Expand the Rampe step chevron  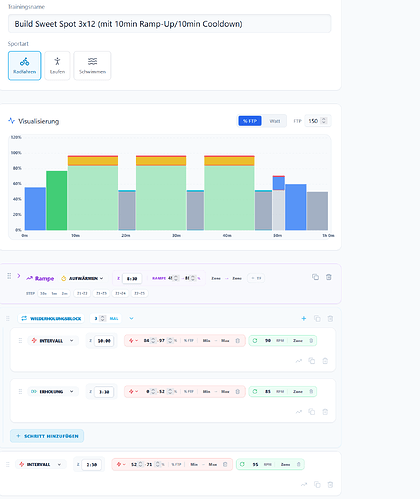pyautogui.click(x=19, y=276)
